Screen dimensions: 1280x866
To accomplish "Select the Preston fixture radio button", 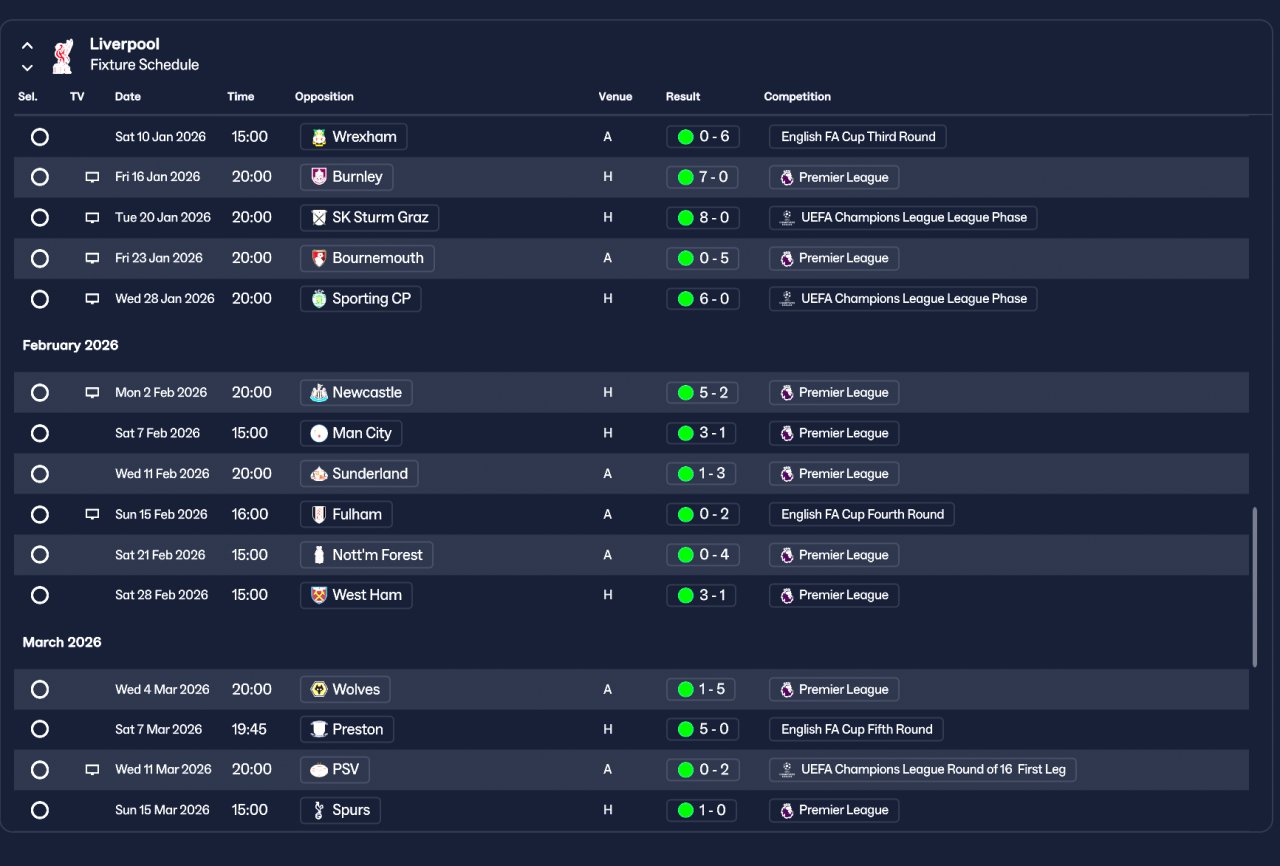I will point(40,729).
